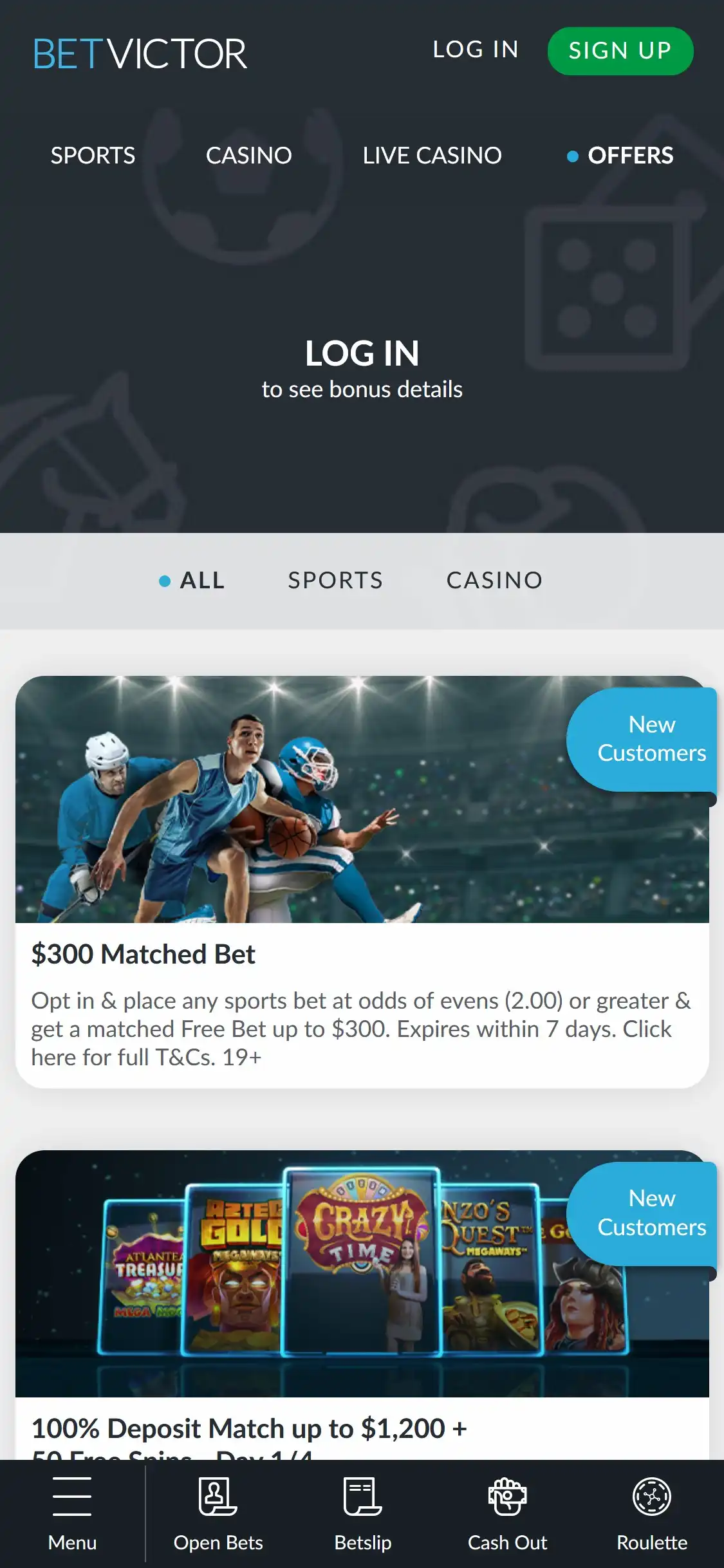Open 100% Deposit Match offer title
This screenshot has width=724, height=1568.
point(249,1437)
